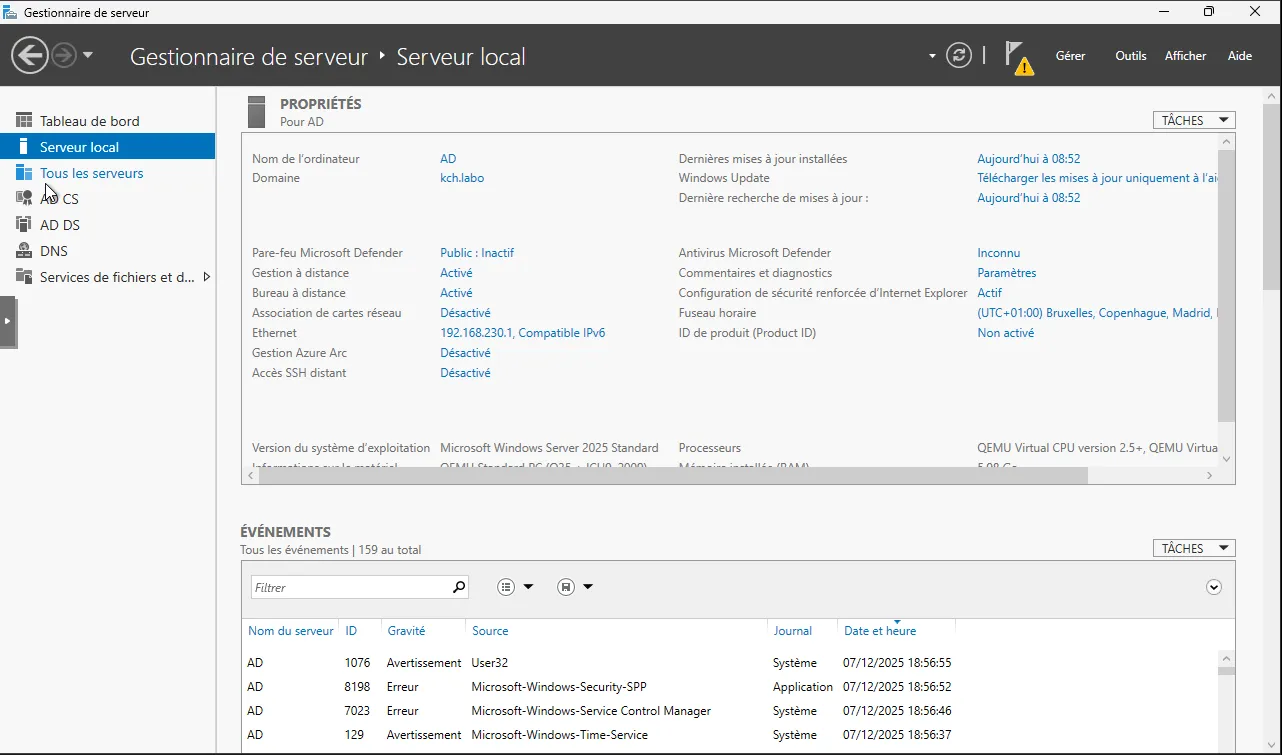Viewport: 1282px width, 755px height.
Task: Sort events by Gravité column header
Action: pyautogui.click(x=406, y=631)
